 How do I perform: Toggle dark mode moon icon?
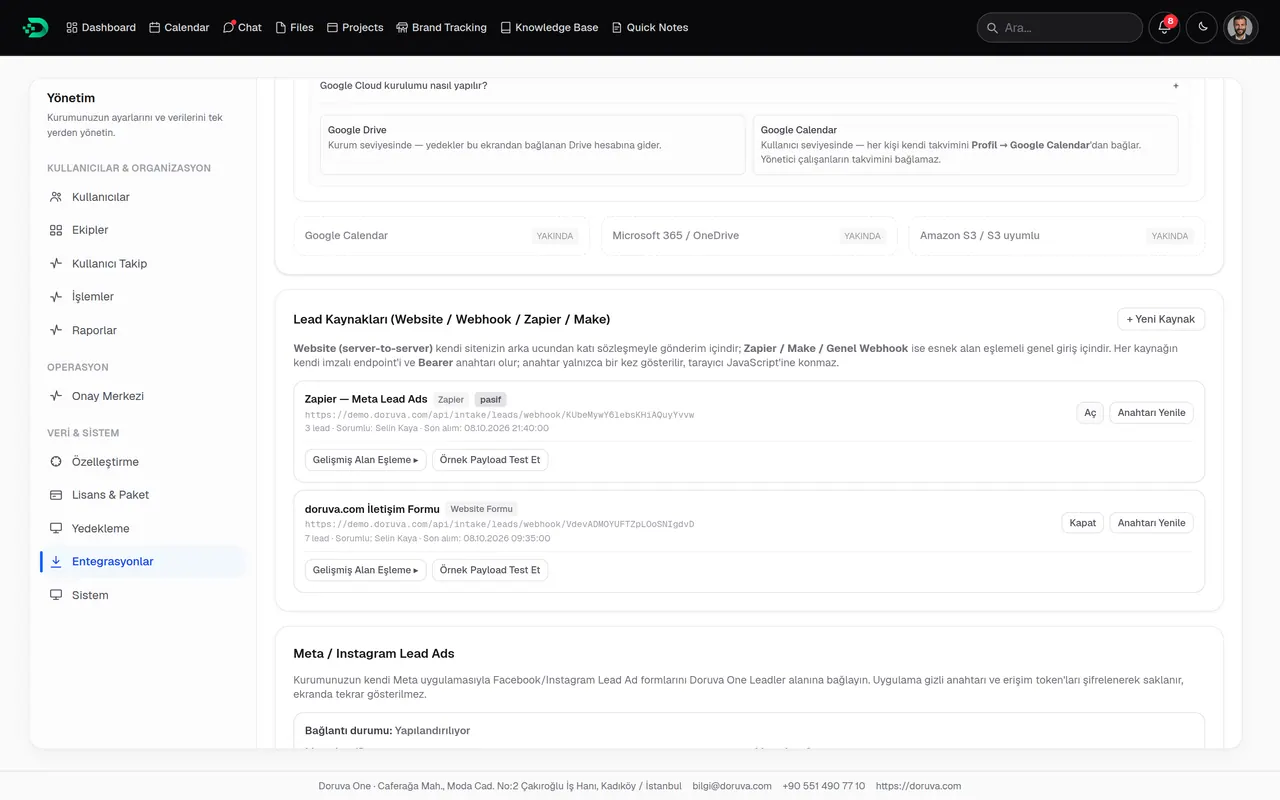(1202, 27)
